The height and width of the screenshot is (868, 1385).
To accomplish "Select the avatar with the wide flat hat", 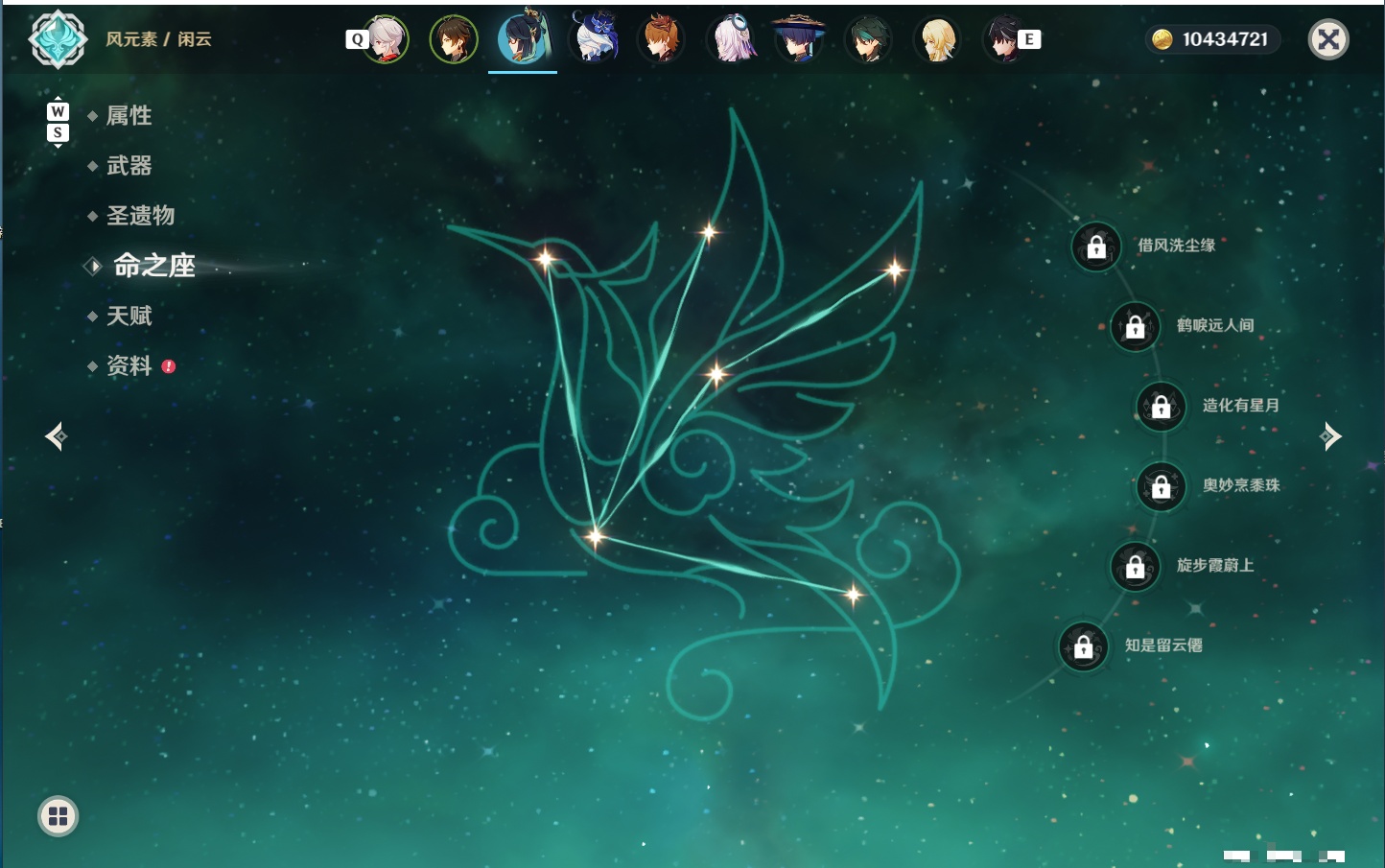I will 799,39.
